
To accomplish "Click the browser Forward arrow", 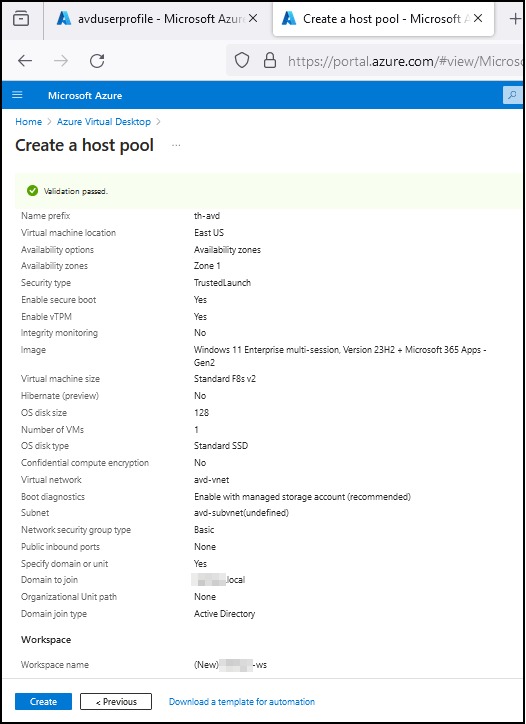I will 61,60.
